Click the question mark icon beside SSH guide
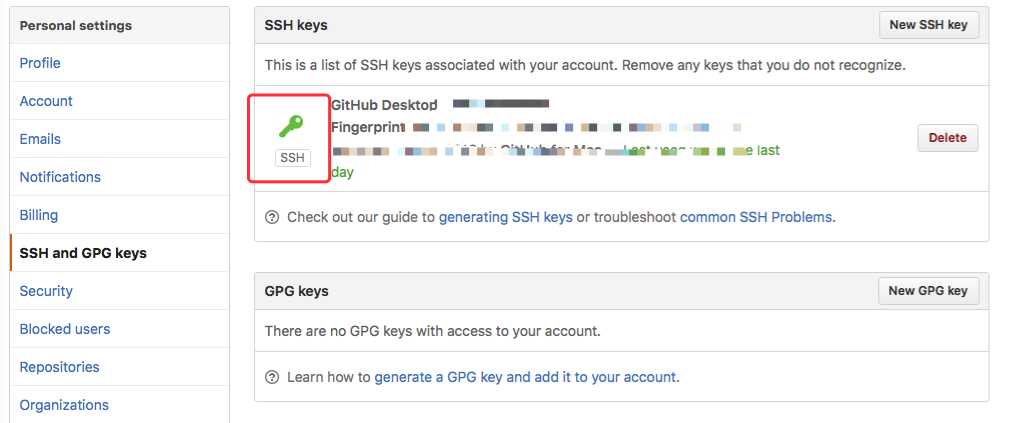Screen dimensions: 1036x423 [x=272, y=217]
